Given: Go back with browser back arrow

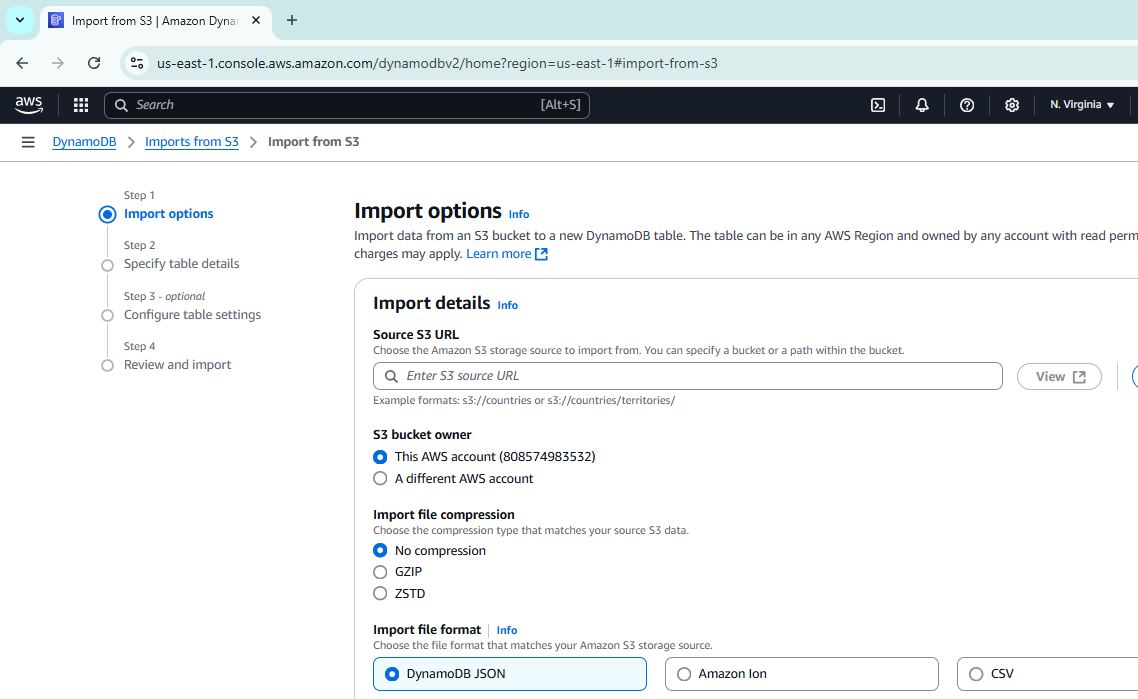Looking at the screenshot, I should point(22,63).
